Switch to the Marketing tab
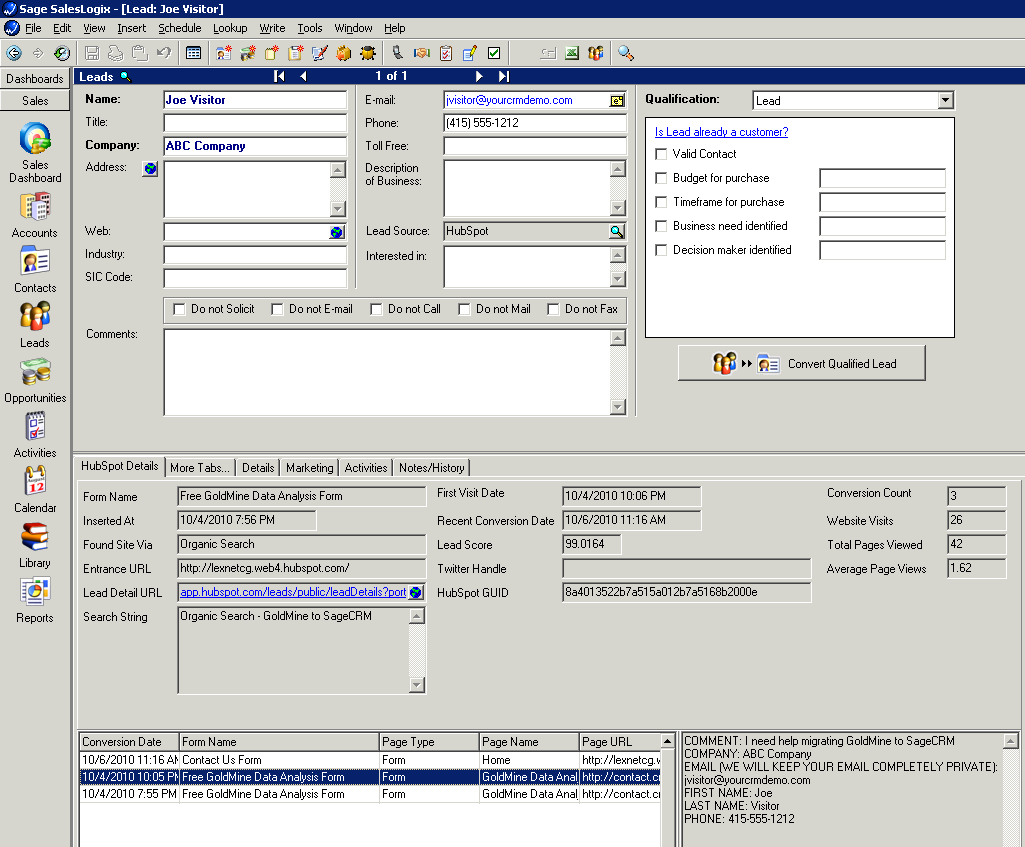Image resolution: width=1025 pixels, height=847 pixels. (x=309, y=468)
